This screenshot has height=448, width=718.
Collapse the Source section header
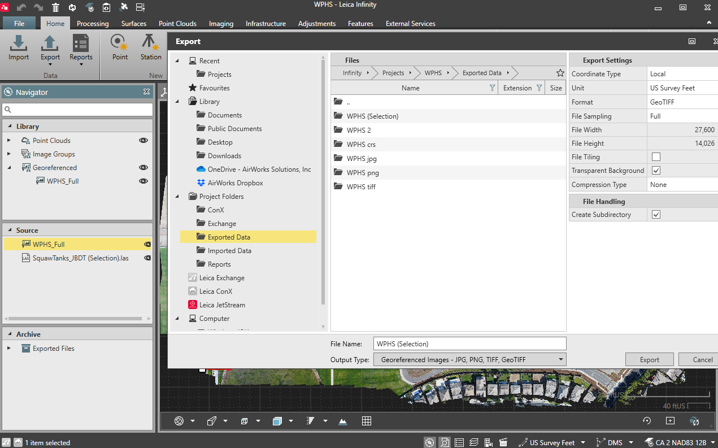click(10, 230)
